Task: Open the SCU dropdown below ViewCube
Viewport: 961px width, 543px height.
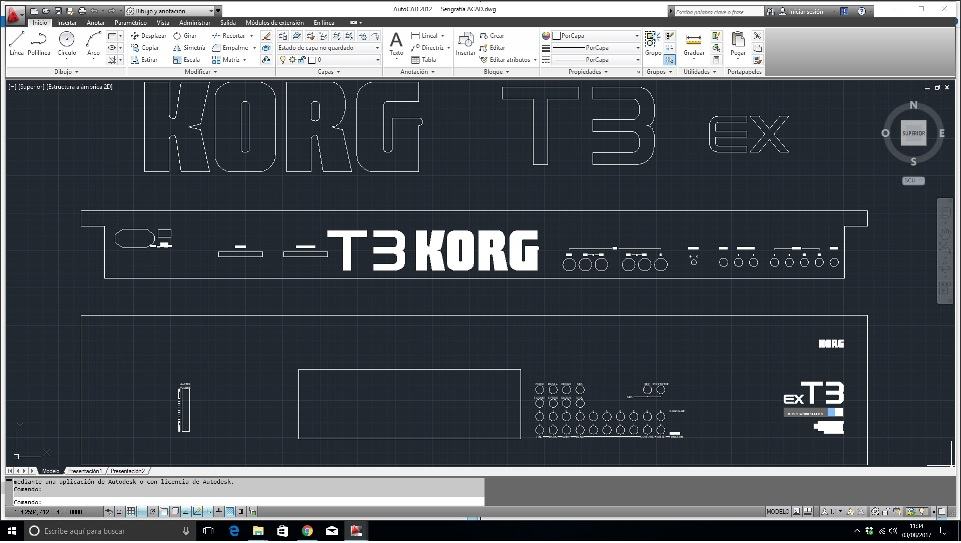Action: tap(913, 181)
